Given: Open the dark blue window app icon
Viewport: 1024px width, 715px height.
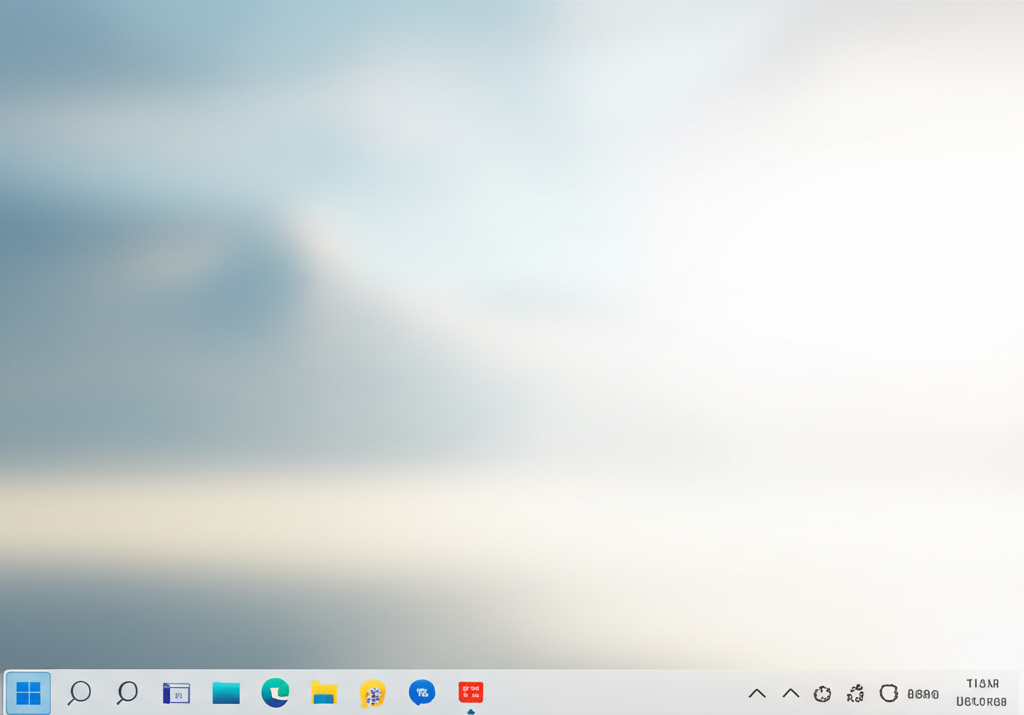Looking at the screenshot, I should (x=176, y=693).
